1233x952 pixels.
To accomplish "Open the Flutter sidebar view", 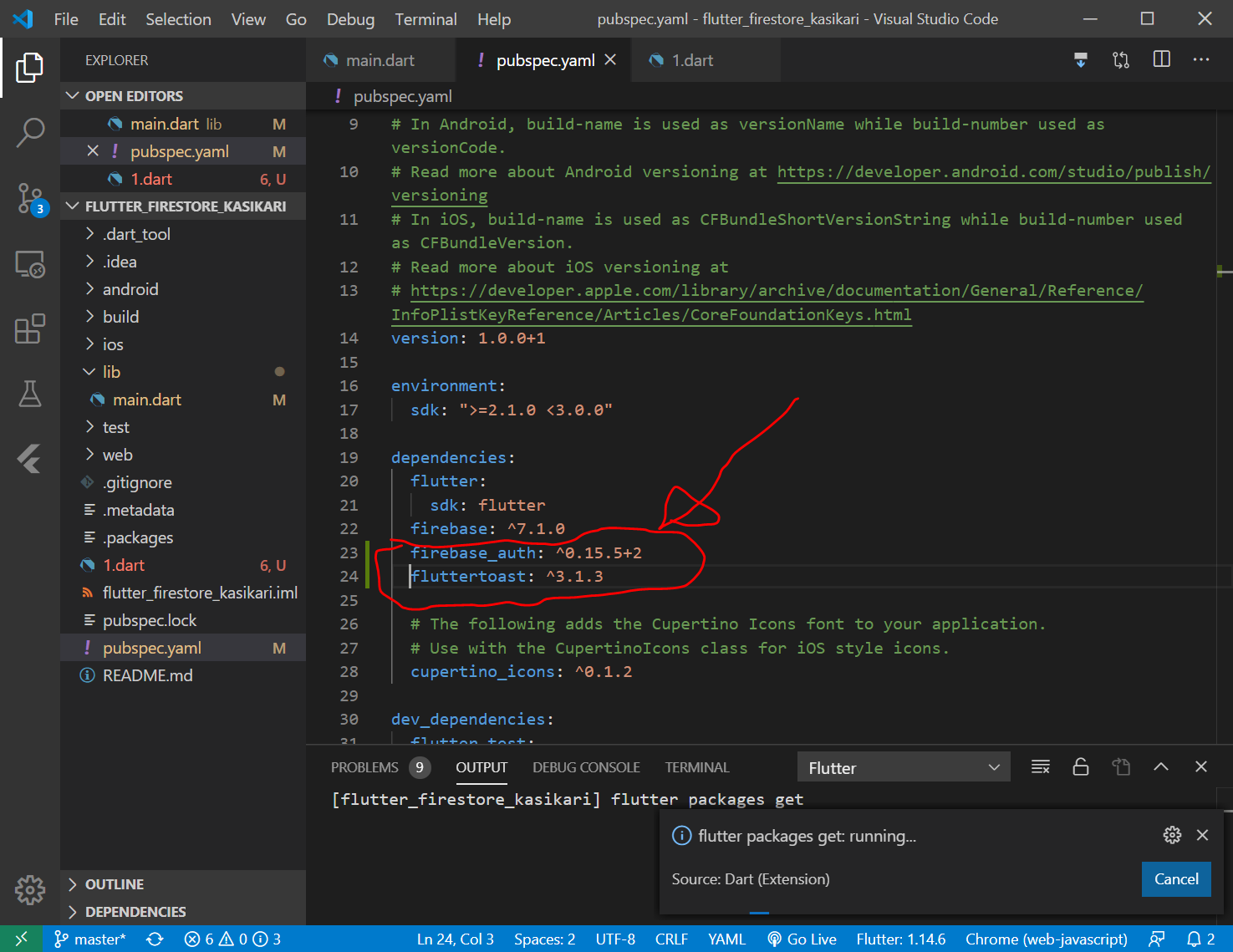I will pos(30,459).
